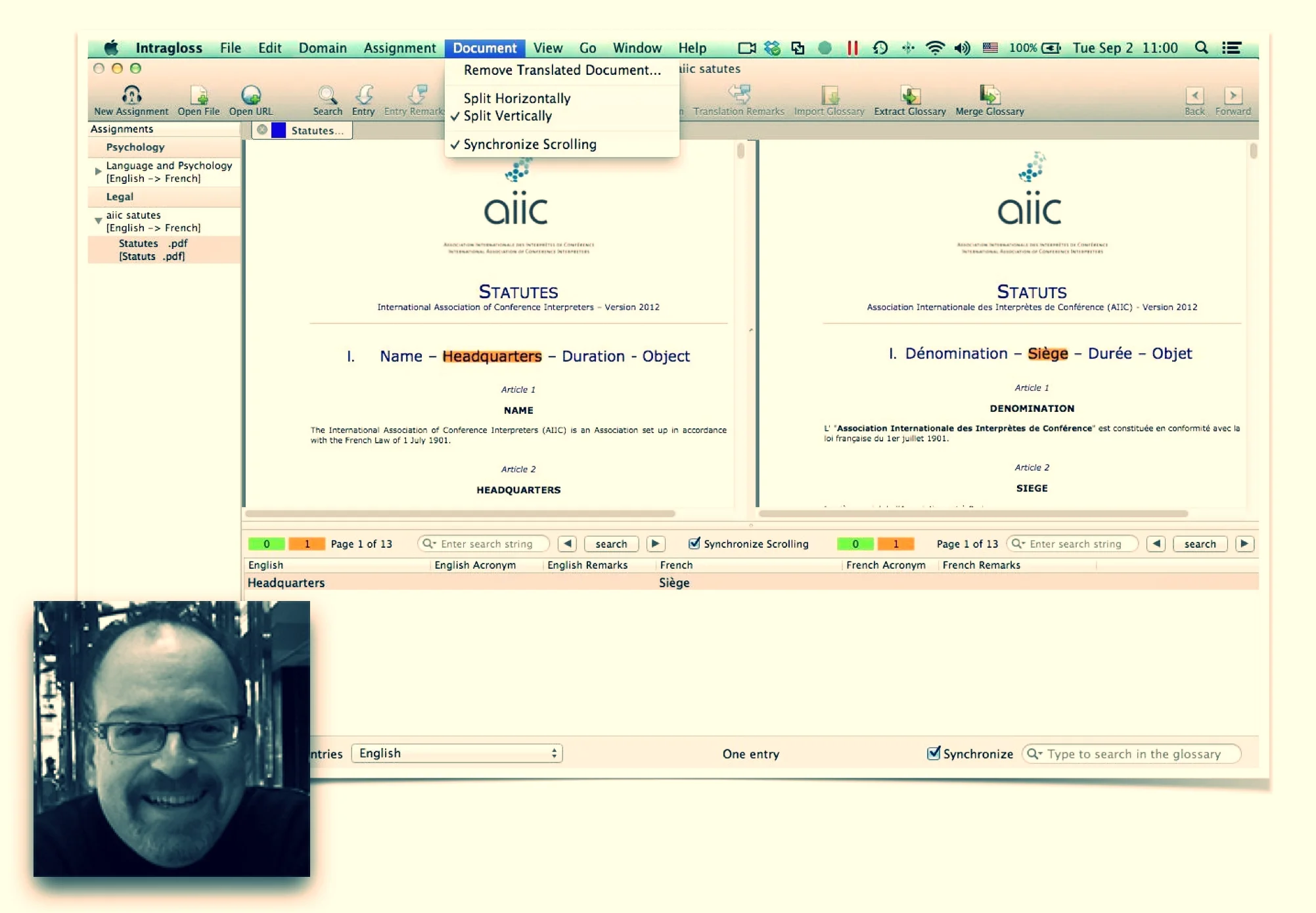Viewport: 1316px width, 913px height.
Task: Click the right document vertical scrollbar
Action: tap(1253, 151)
